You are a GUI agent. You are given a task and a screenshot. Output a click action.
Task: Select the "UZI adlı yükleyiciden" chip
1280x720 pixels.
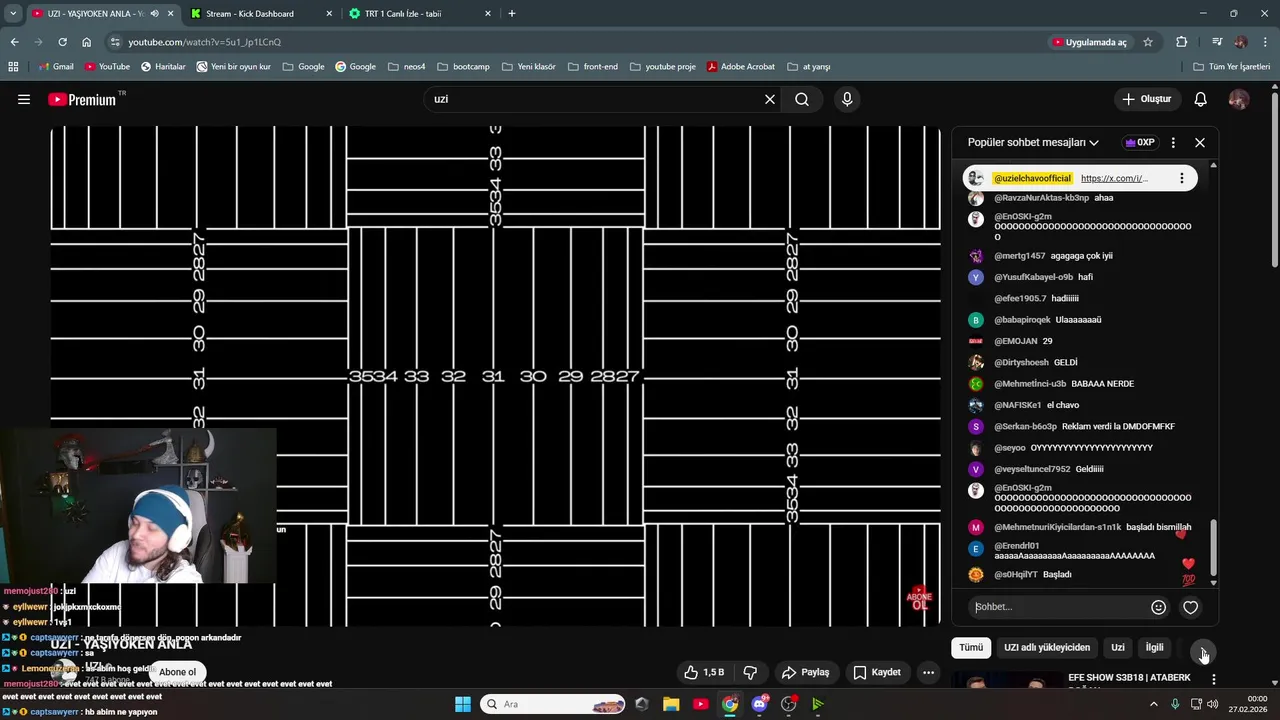pyautogui.click(x=1047, y=647)
